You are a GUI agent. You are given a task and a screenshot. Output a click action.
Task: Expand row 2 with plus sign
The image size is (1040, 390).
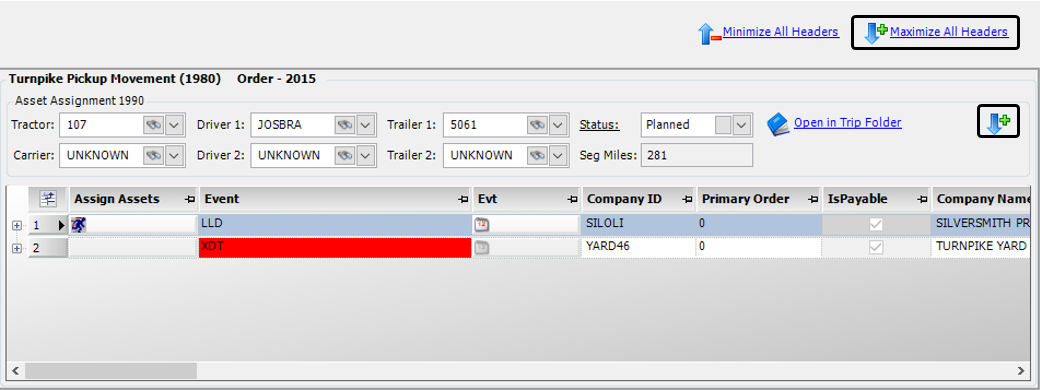tap(17, 248)
